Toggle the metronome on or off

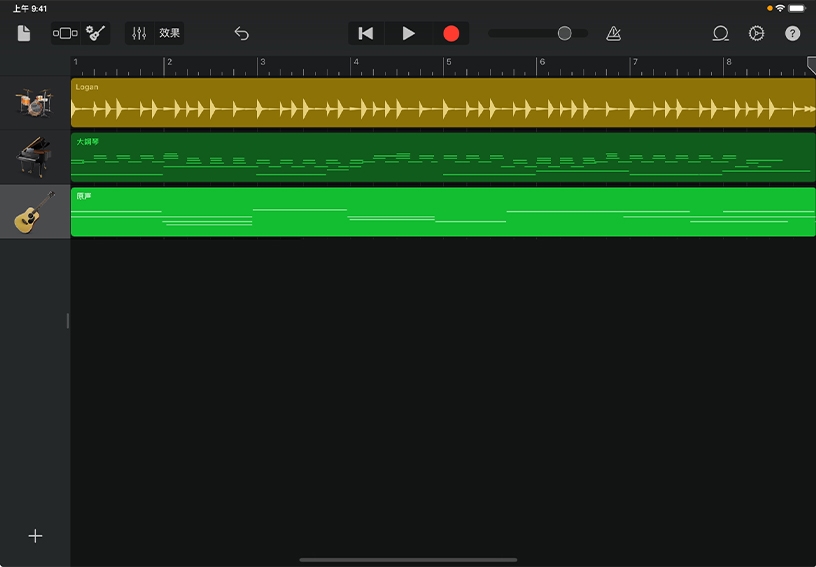click(x=613, y=33)
